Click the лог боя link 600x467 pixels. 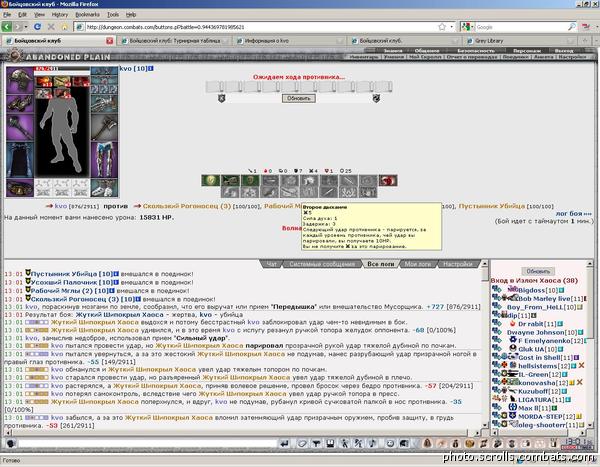[x=574, y=214]
